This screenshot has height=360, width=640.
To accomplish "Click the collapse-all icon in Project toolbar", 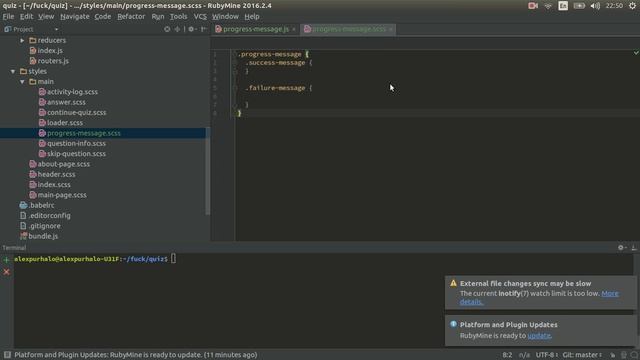I will (177, 29).
